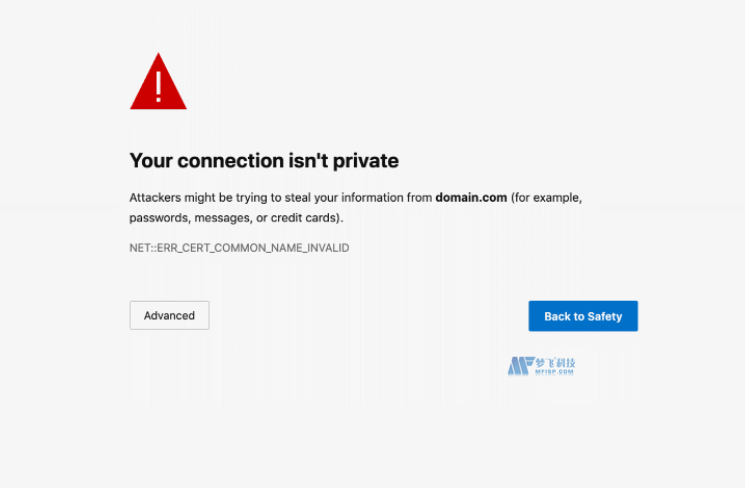Click the red warning triangle icon

click(158, 84)
